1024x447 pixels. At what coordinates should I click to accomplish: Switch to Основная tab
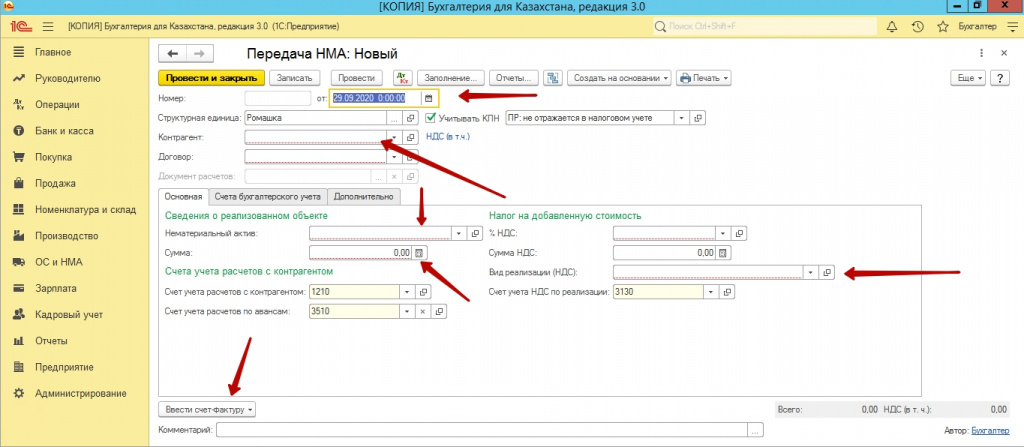click(184, 195)
